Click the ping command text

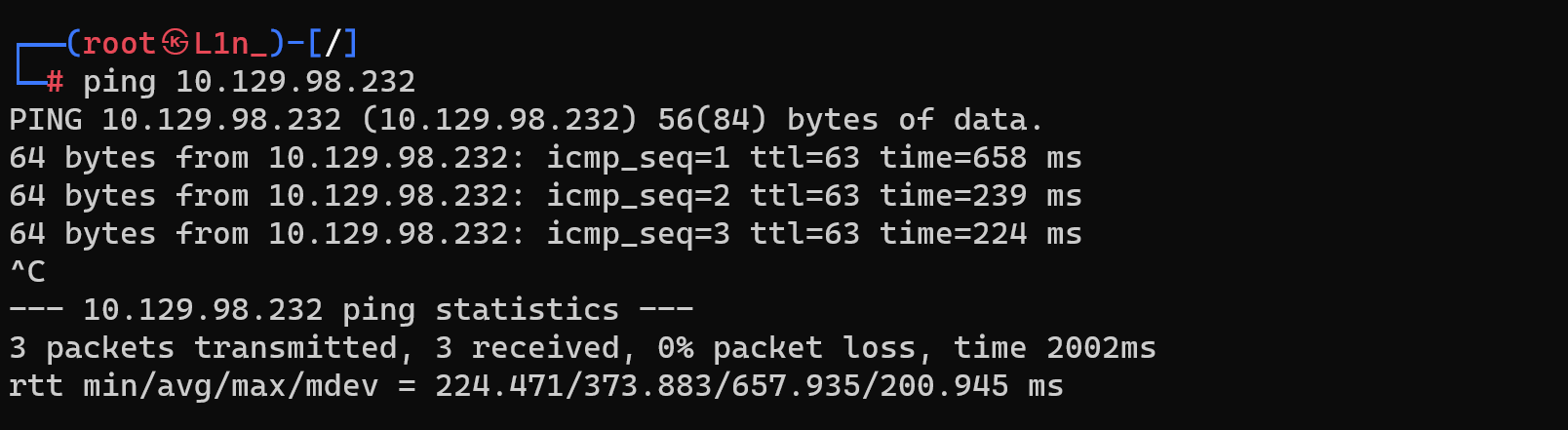pos(119,82)
